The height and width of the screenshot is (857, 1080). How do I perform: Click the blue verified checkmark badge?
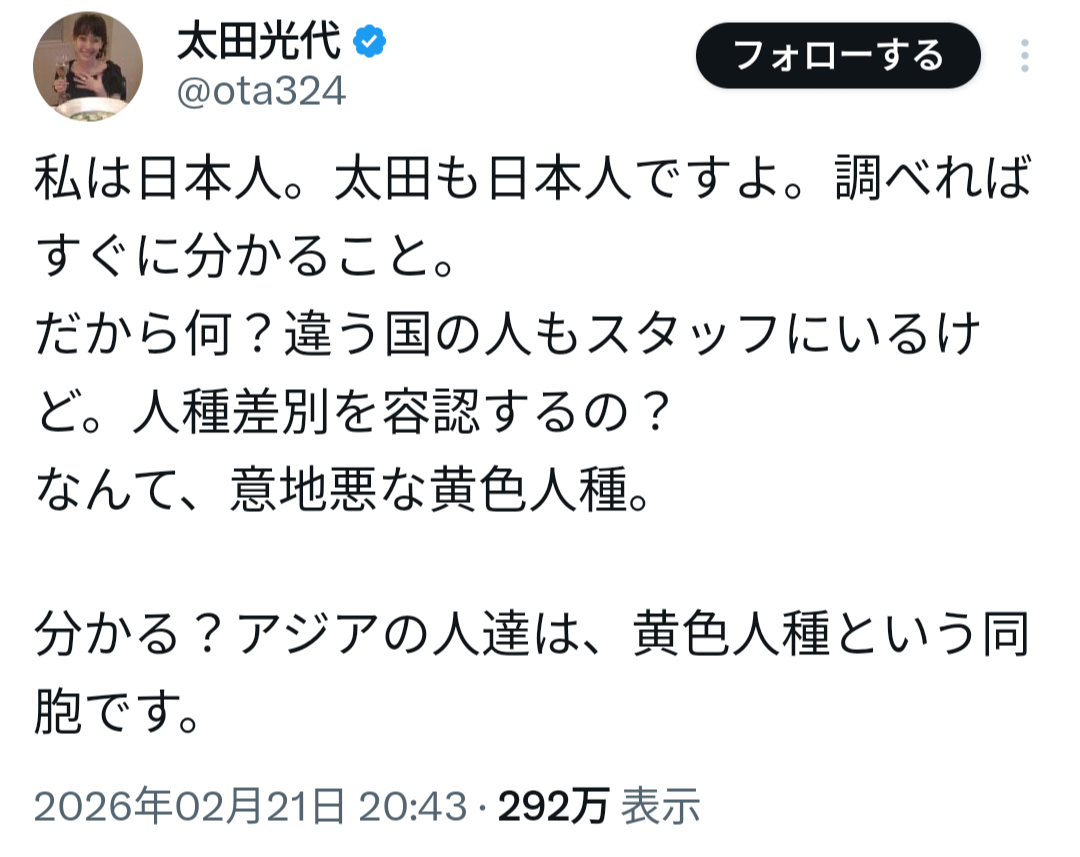pos(371,44)
